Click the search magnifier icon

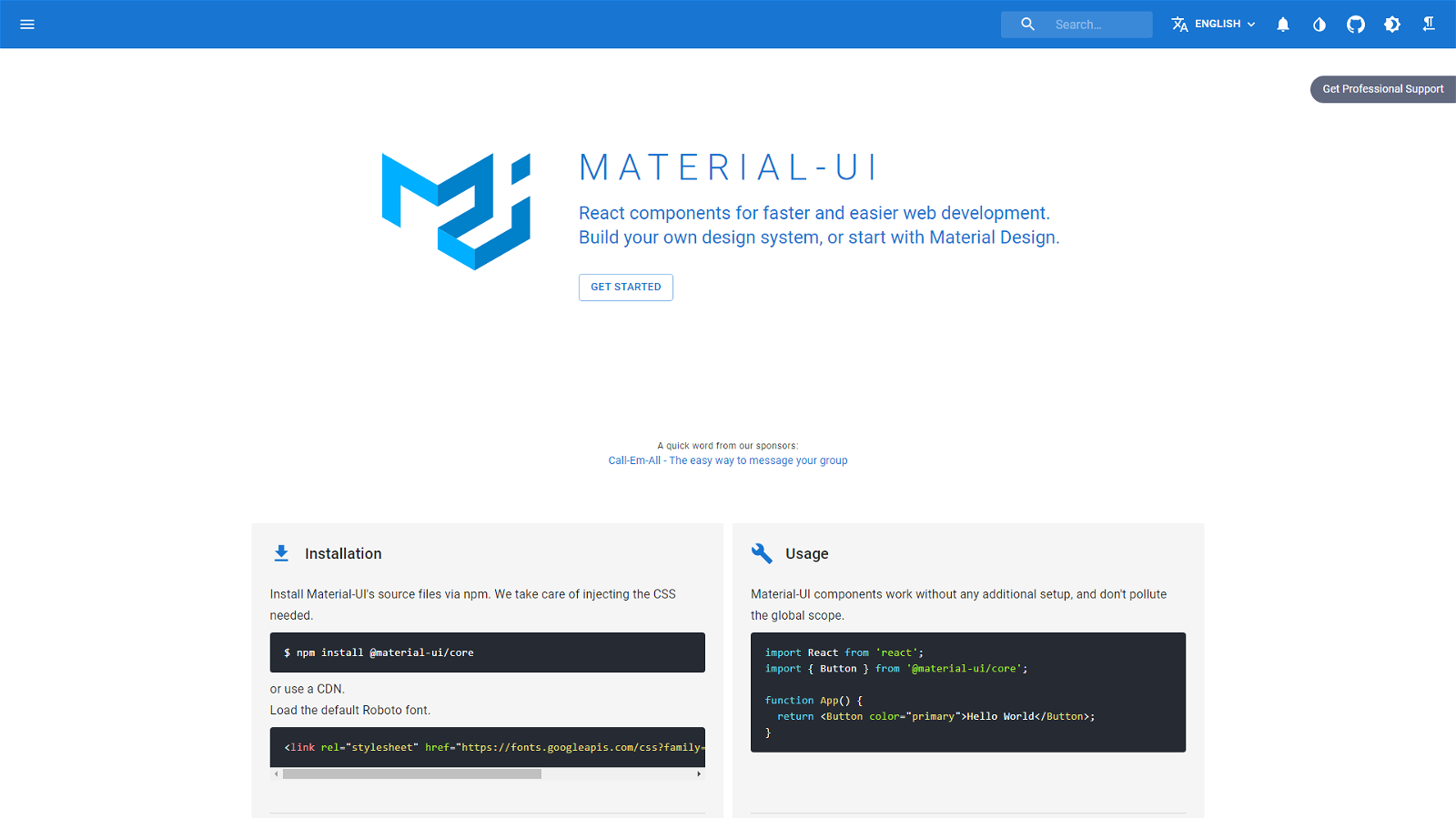coord(1027,25)
